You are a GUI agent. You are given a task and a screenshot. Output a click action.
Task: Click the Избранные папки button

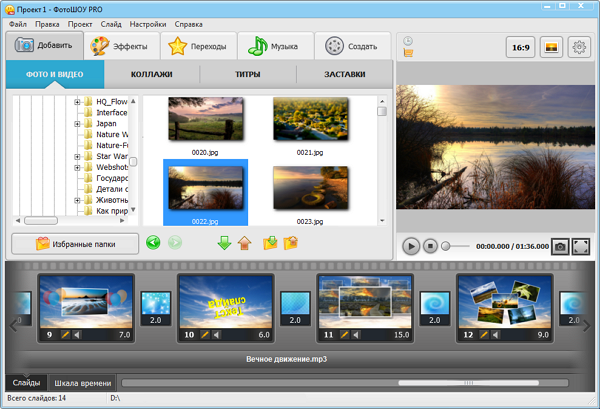pyautogui.click(x=74, y=243)
